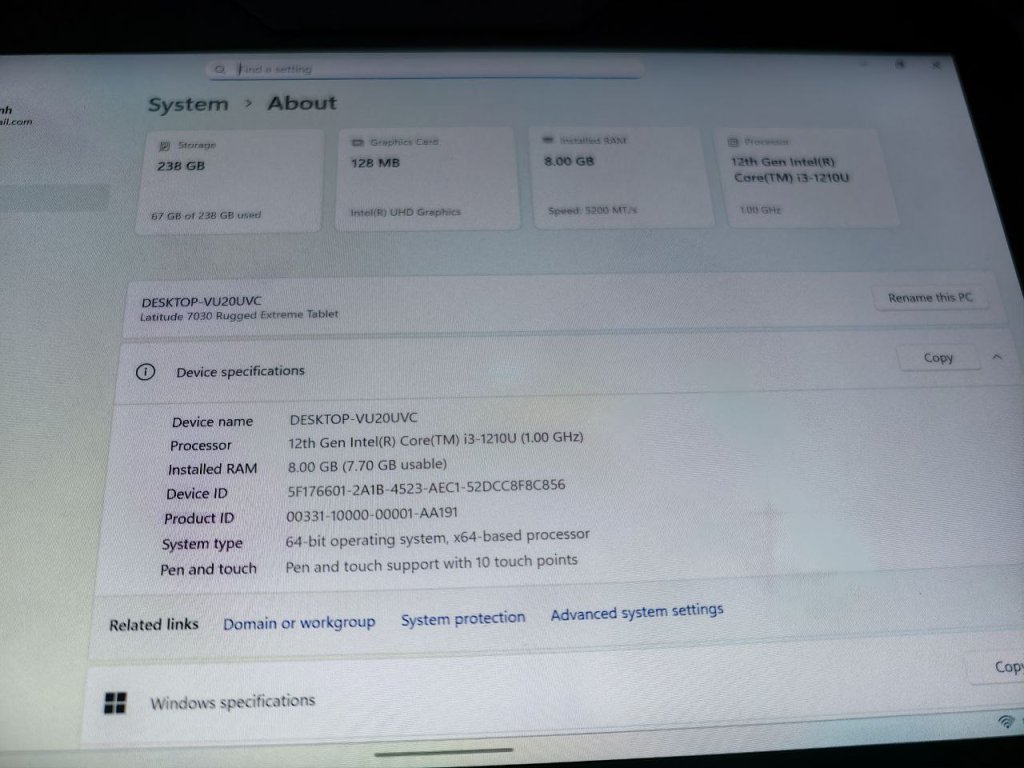Open the 238 GB Storage card

coord(228,180)
